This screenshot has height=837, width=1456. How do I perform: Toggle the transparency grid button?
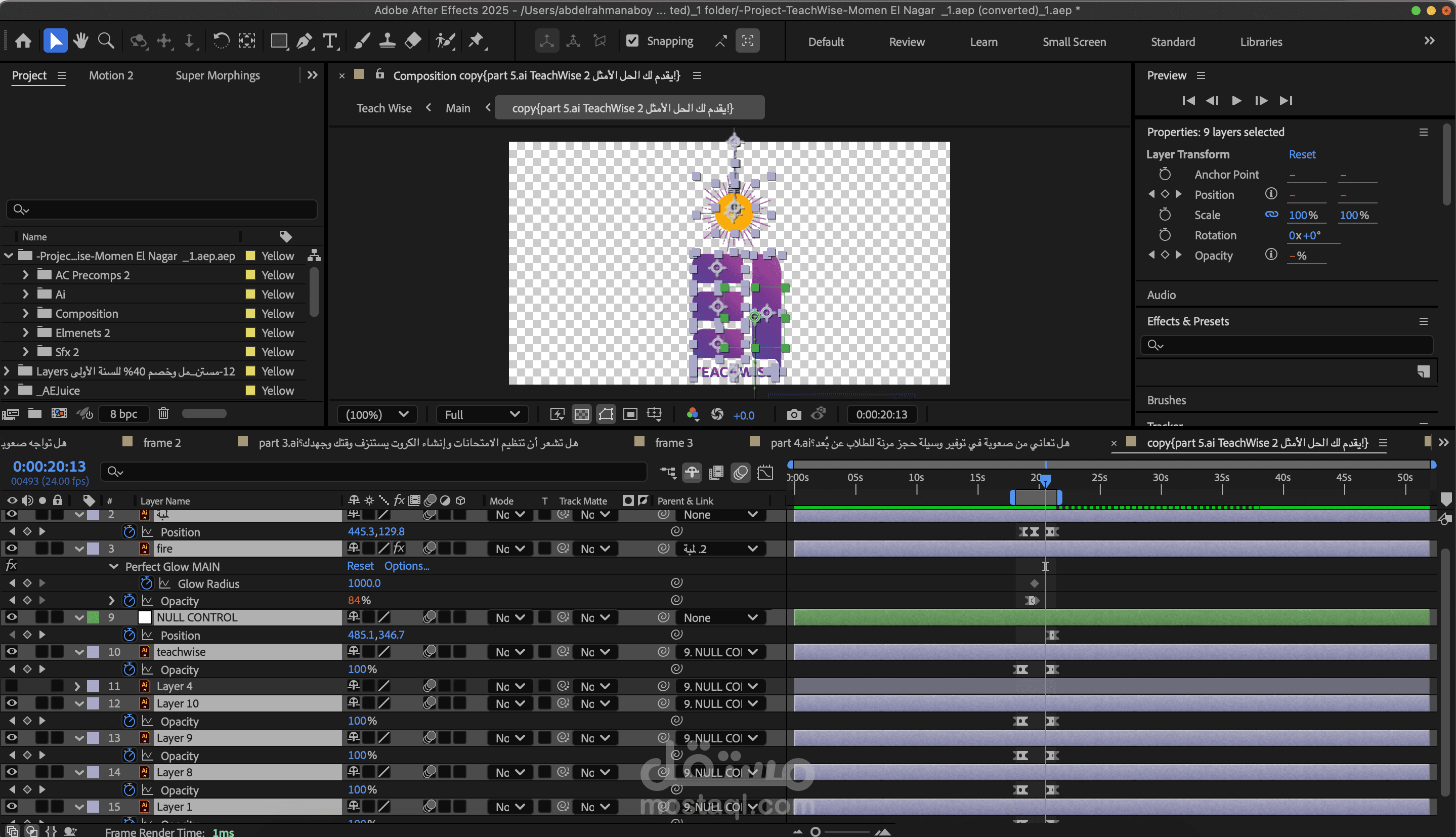(x=581, y=414)
